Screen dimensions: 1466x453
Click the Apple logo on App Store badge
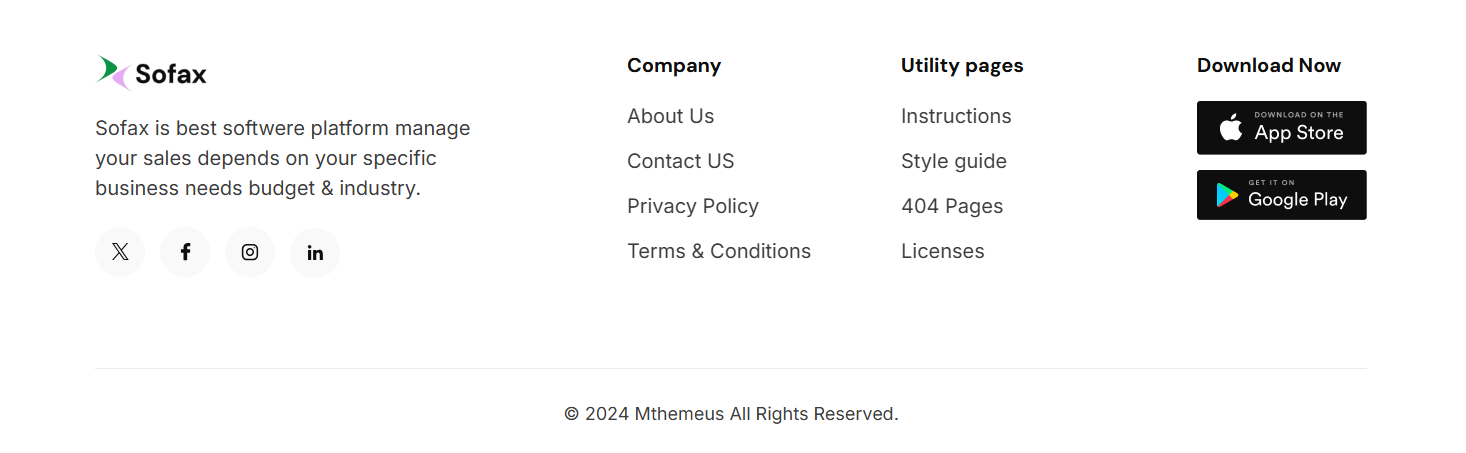coord(1231,128)
